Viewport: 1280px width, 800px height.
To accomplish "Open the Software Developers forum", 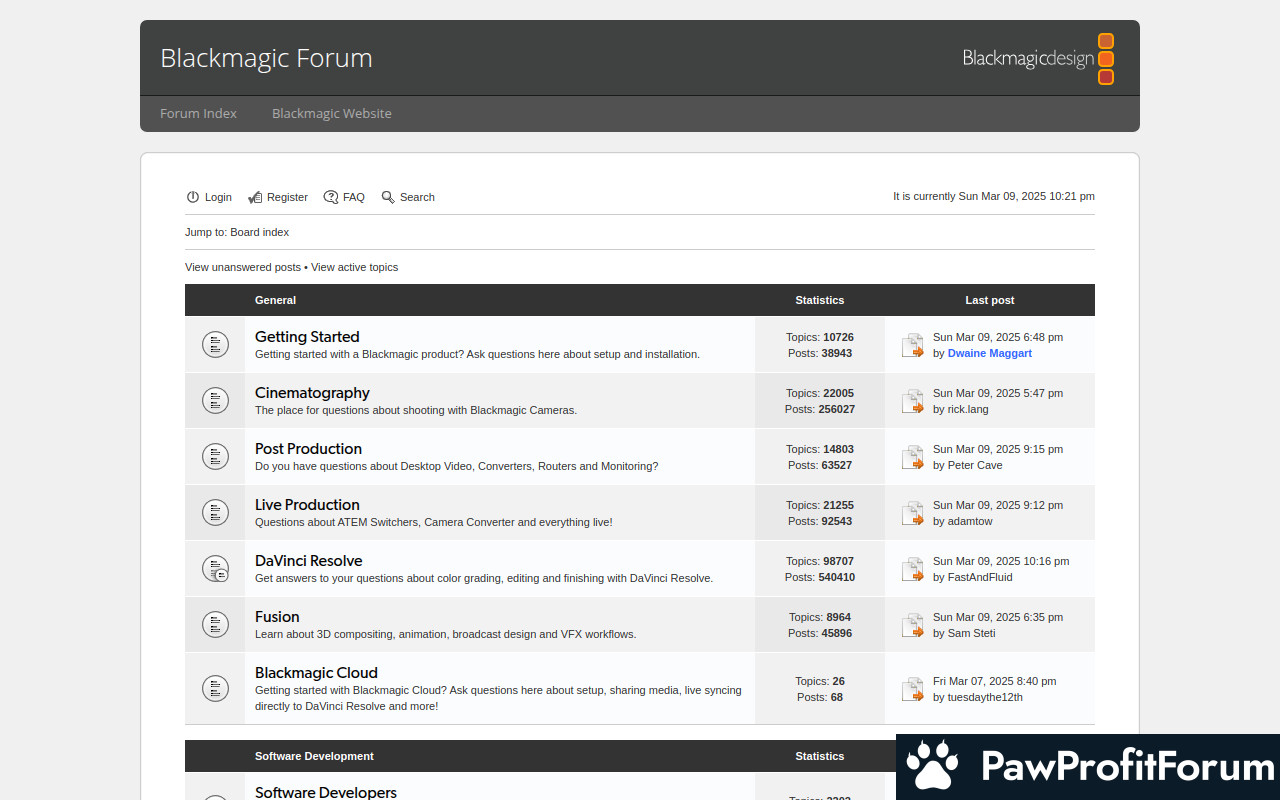I will [326, 792].
